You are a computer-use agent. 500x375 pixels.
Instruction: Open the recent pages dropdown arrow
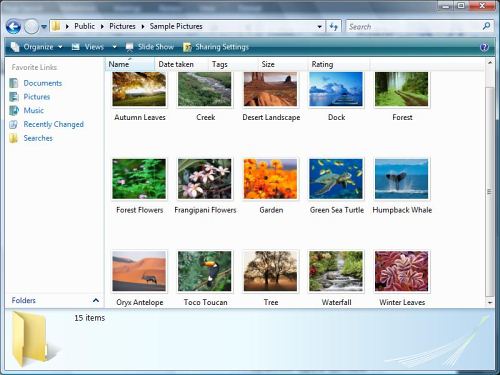pyautogui.click(x=44, y=27)
